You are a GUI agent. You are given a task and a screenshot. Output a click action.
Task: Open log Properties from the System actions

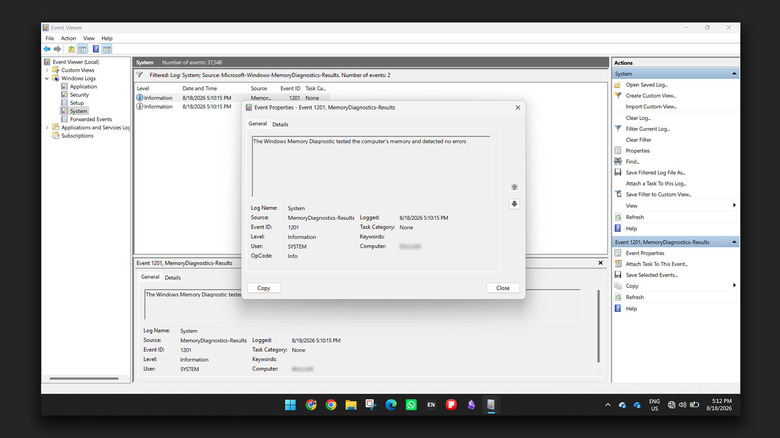[637, 151]
